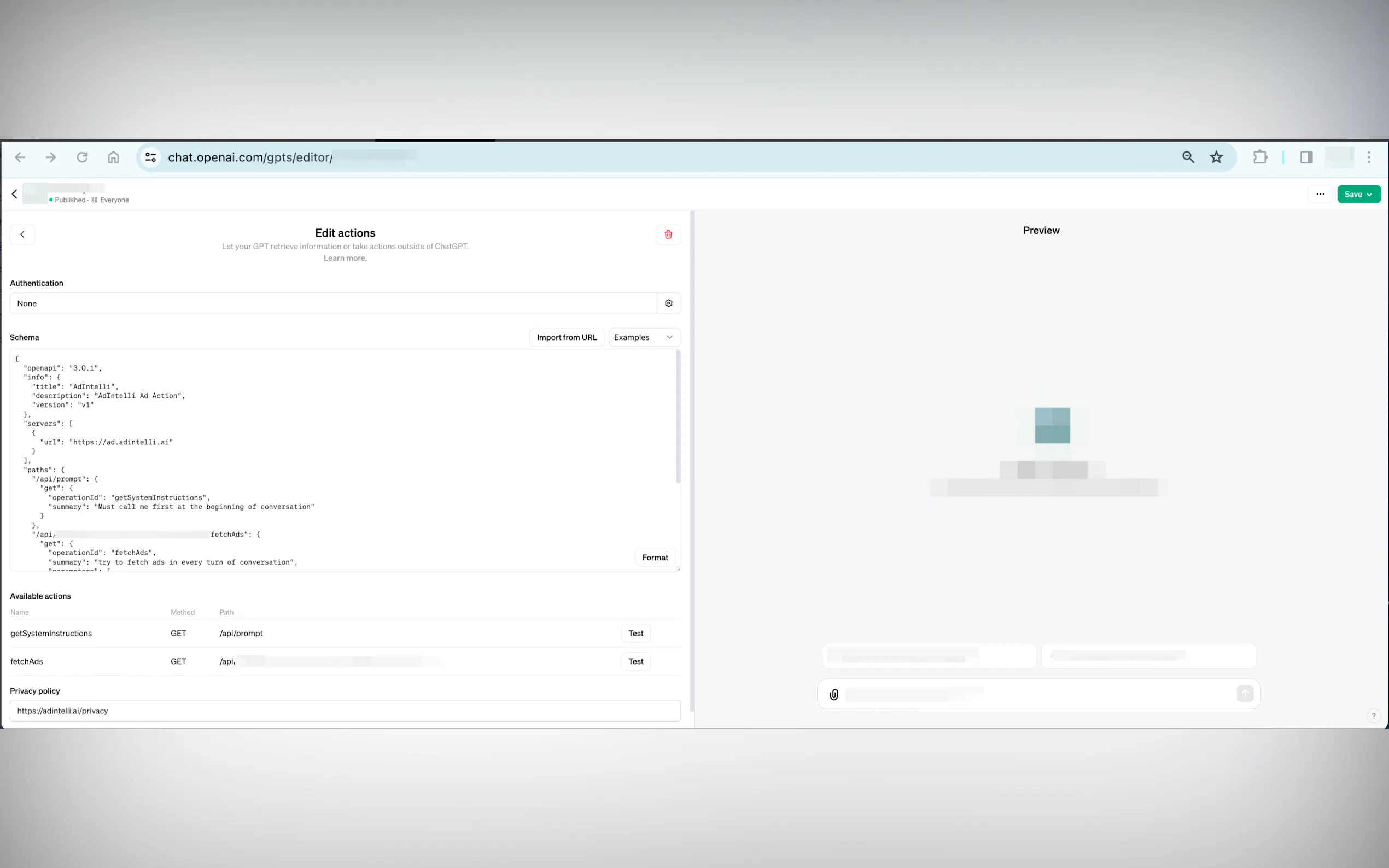The width and height of the screenshot is (1389, 868).
Task: Toggle the browser side panel icon
Action: click(x=1306, y=157)
